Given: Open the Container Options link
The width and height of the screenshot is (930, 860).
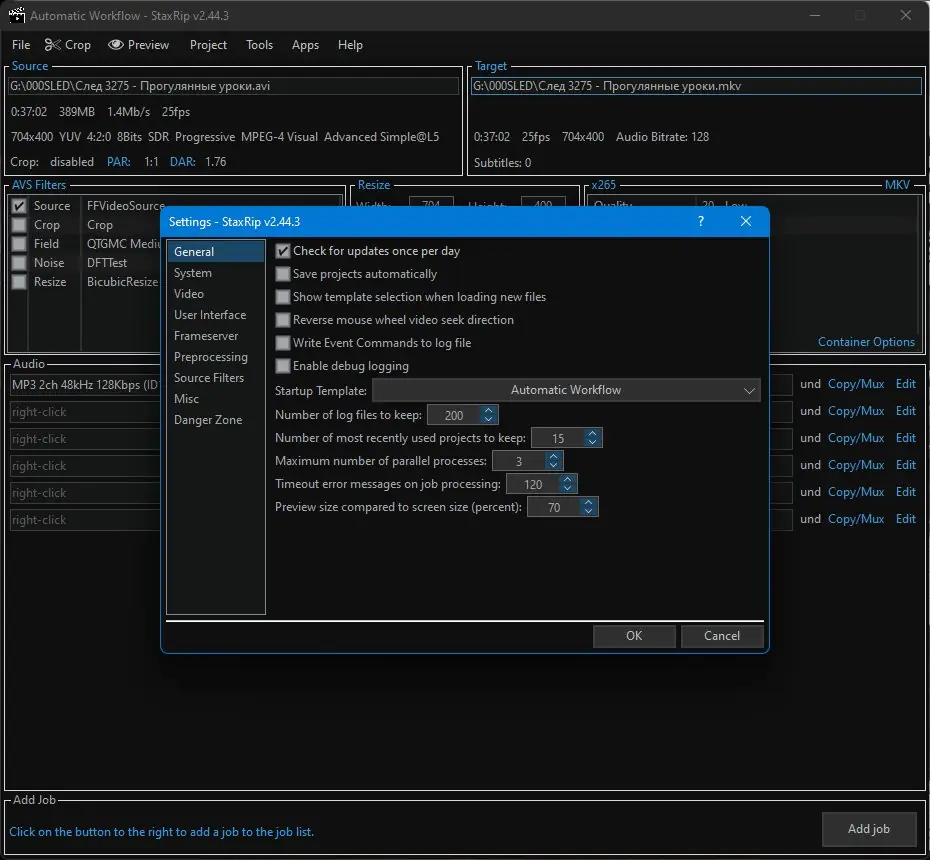Looking at the screenshot, I should 866,342.
